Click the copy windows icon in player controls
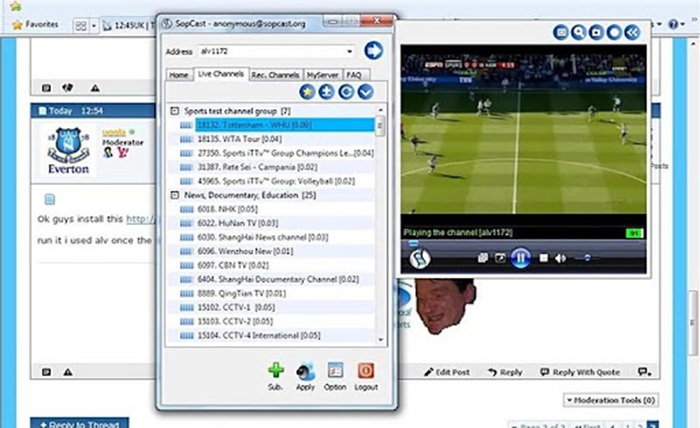Image resolution: width=700 pixels, height=428 pixels. (483, 258)
